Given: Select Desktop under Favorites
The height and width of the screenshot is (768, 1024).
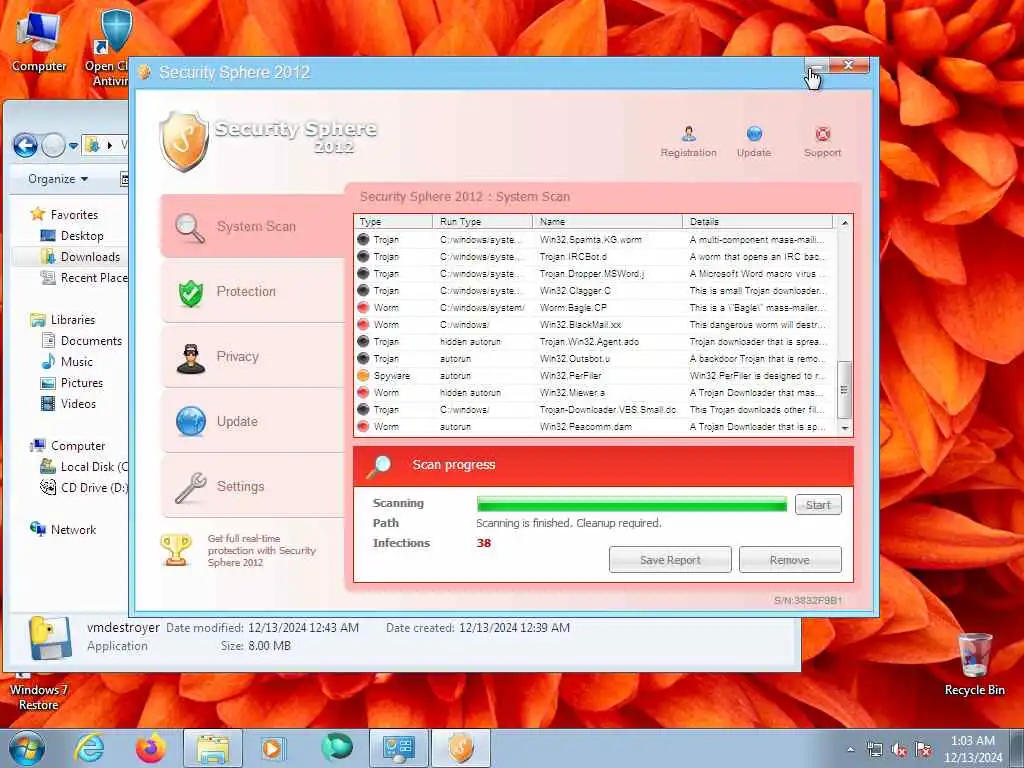Looking at the screenshot, I should coord(72,236).
